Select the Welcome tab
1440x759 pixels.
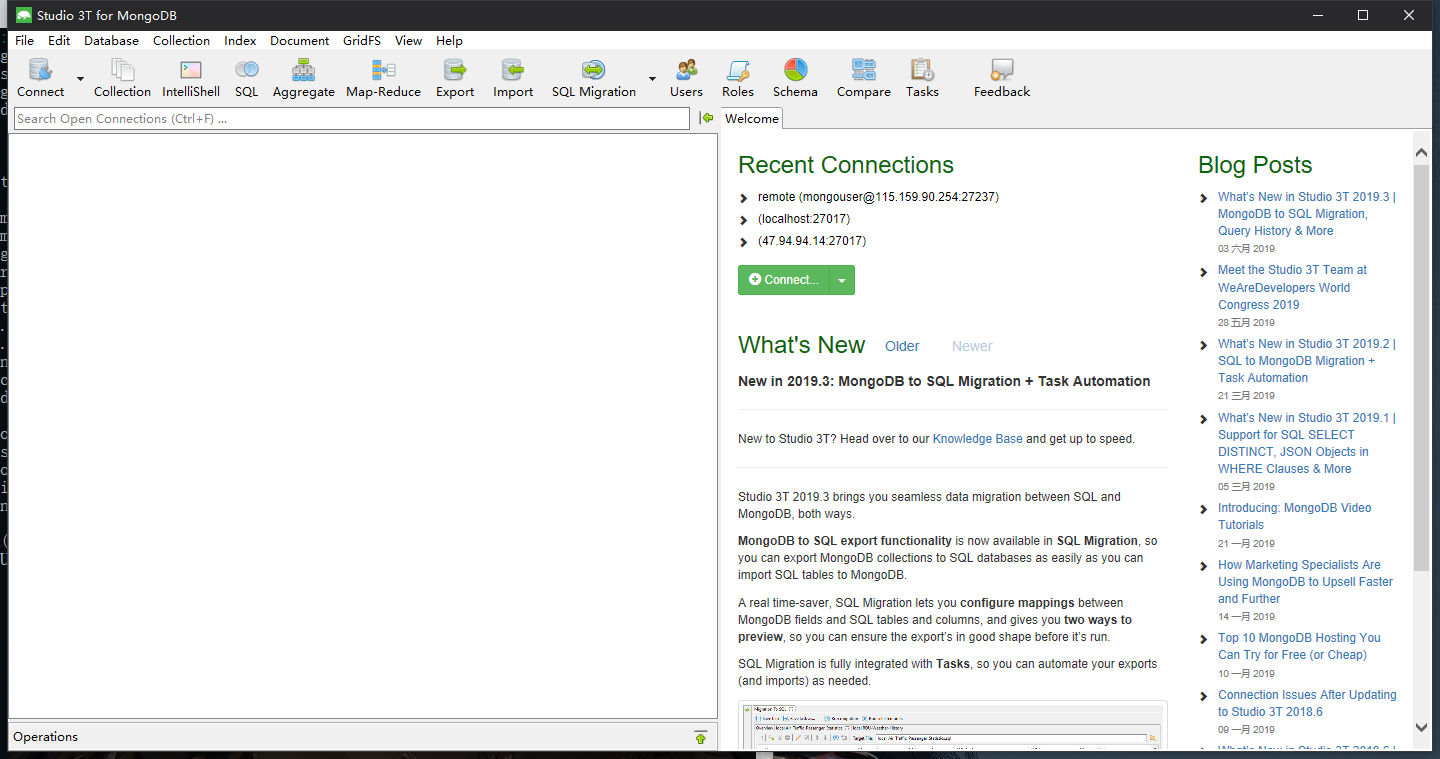pyautogui.click(x=751, y=118)
